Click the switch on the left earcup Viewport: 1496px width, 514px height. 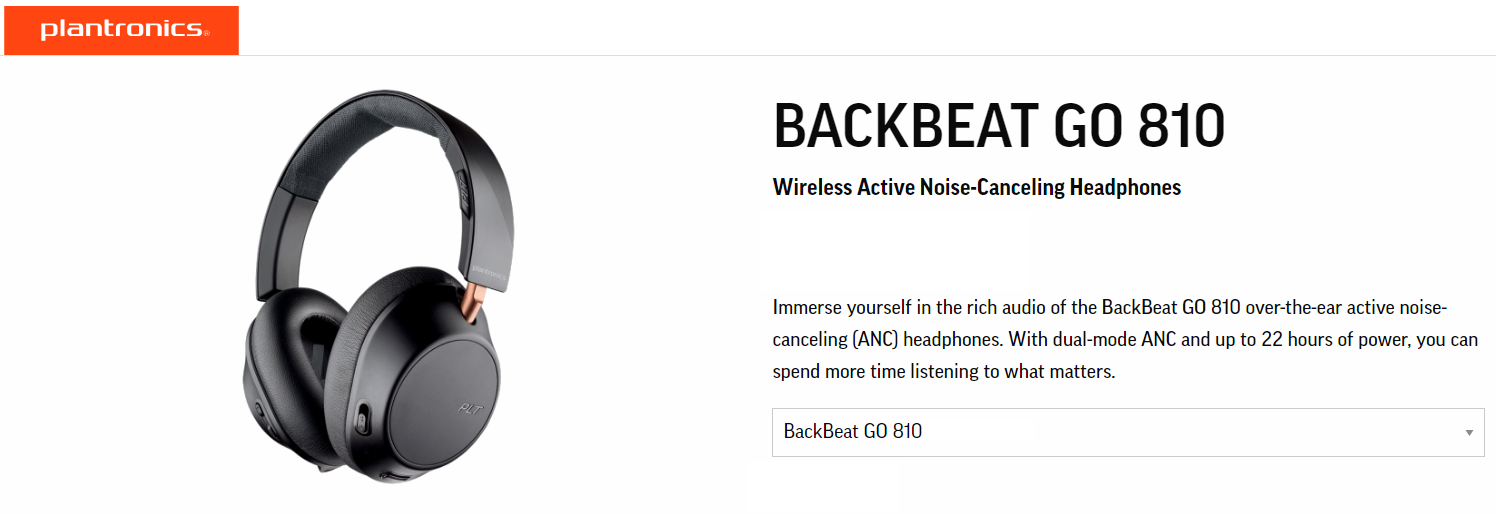coord(260,412)
